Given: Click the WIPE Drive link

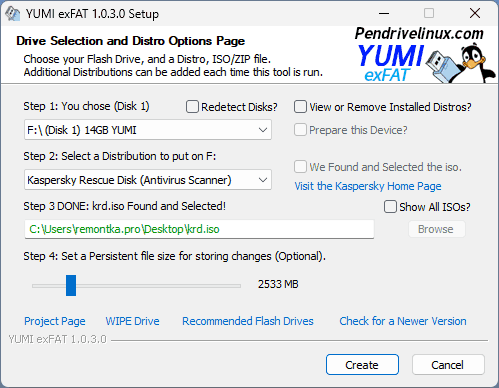Looking at the screenshot, I should [132, 321].
